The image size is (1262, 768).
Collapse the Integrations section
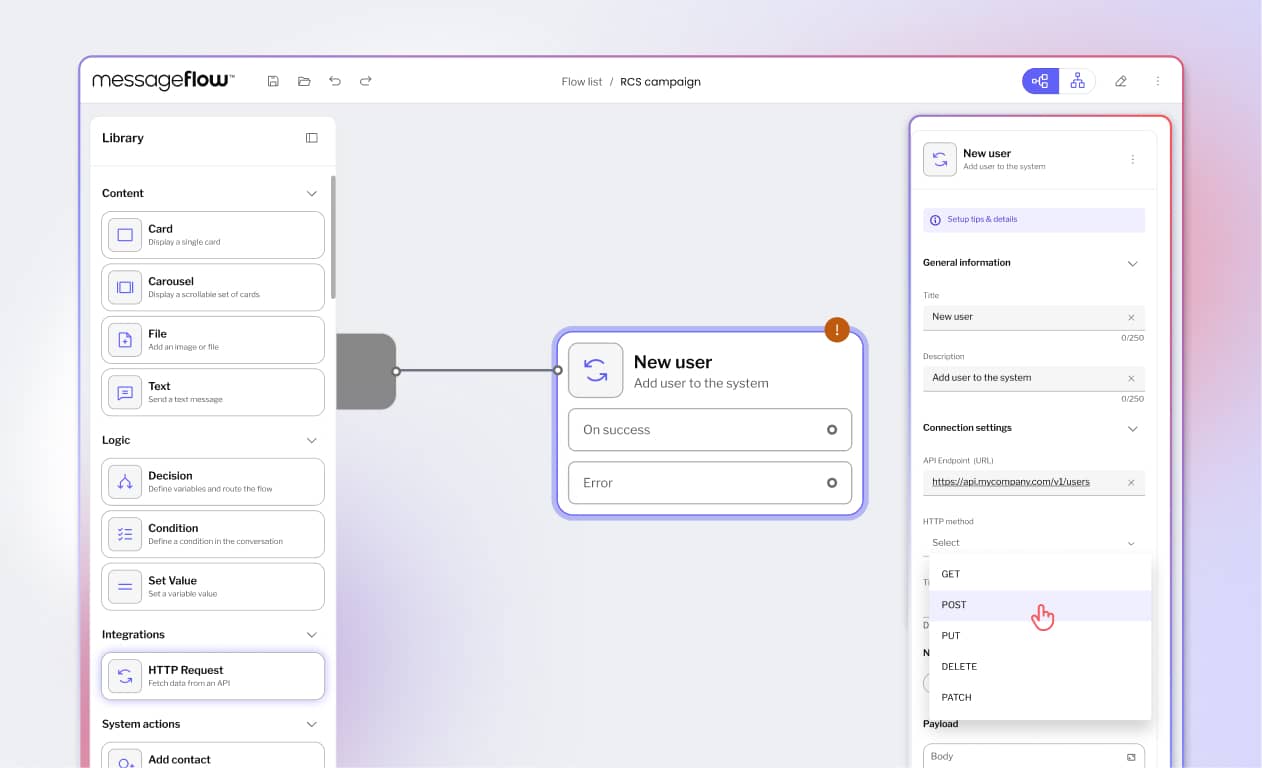312,634
